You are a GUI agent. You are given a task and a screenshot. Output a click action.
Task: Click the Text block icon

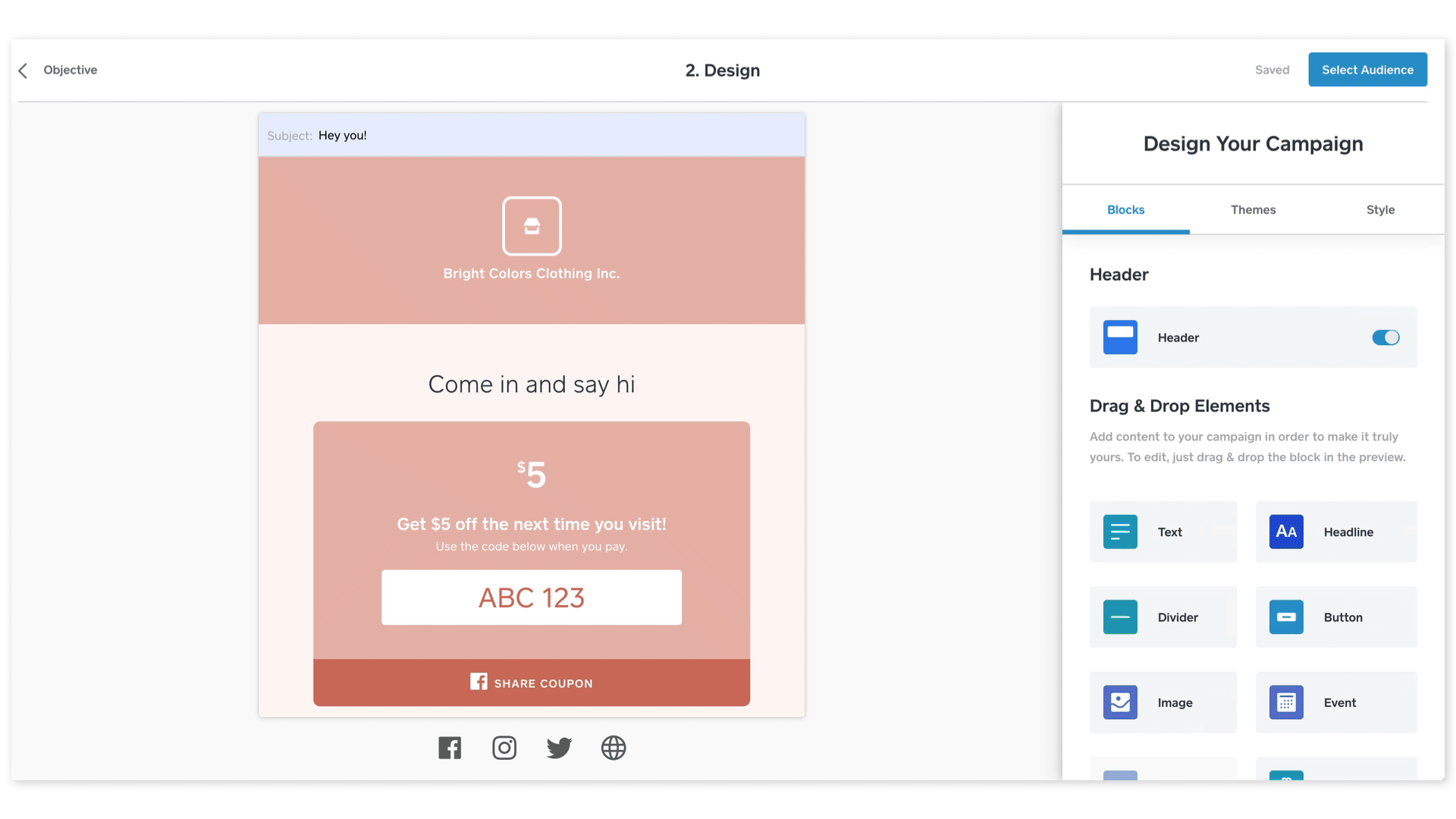point(1120,532)
